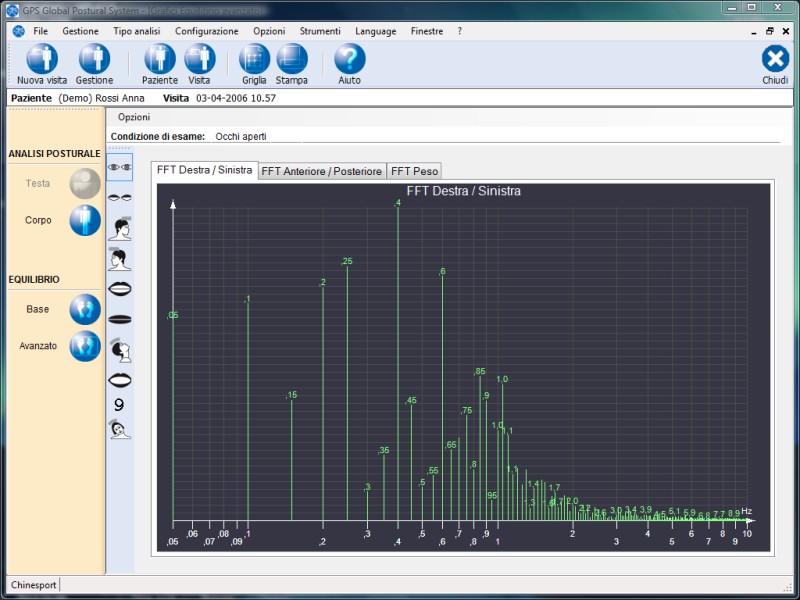
Task: Expand the Finestre menu
Action: click(x=426, y=31)
